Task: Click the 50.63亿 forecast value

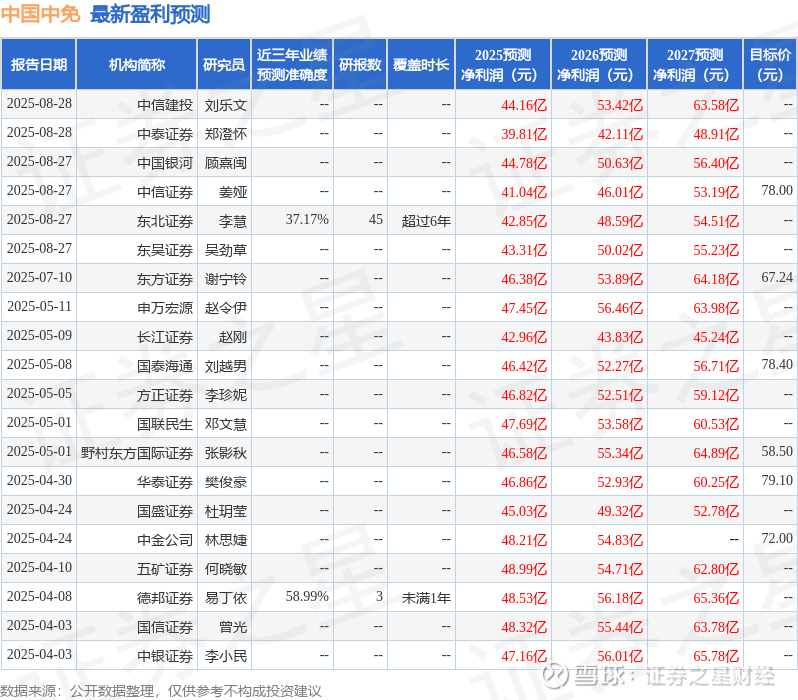Action: click(620, 163)
